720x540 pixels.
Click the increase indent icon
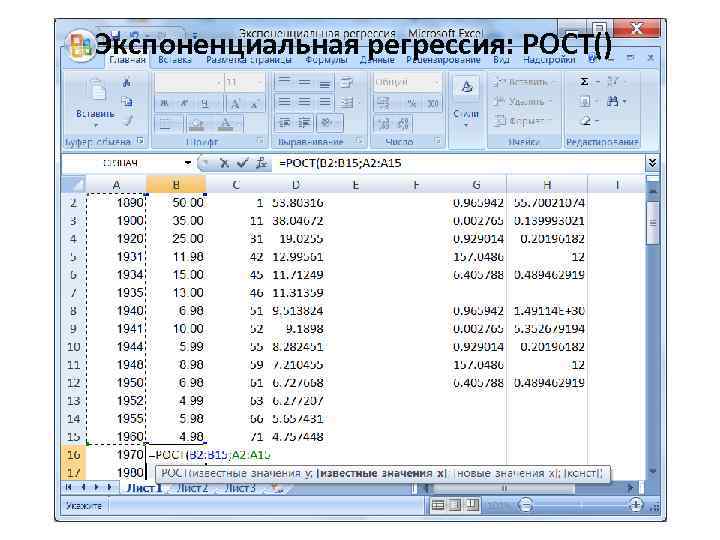pos(304,123)
